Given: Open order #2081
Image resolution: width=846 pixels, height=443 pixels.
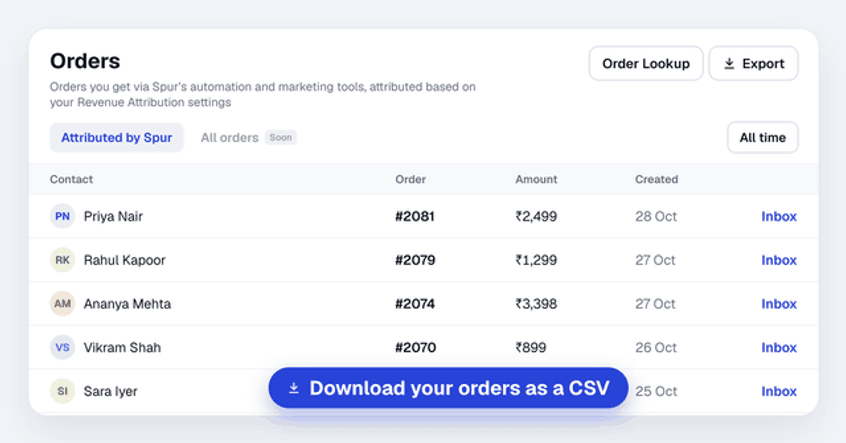Looking at the screenshot, I should pyautogui.click(x=415, y=216).
